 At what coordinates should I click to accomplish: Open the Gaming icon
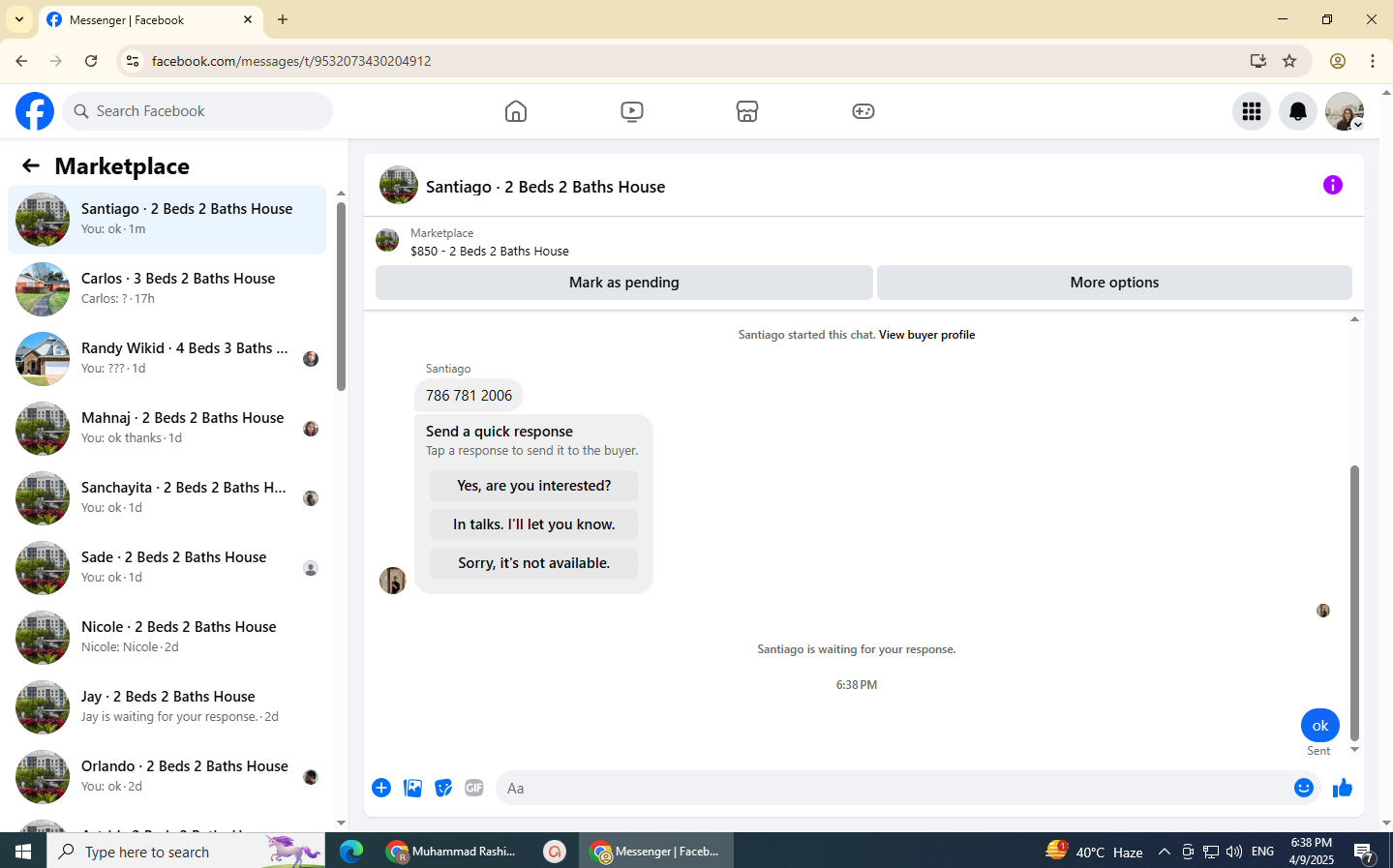tap(863, 111)
